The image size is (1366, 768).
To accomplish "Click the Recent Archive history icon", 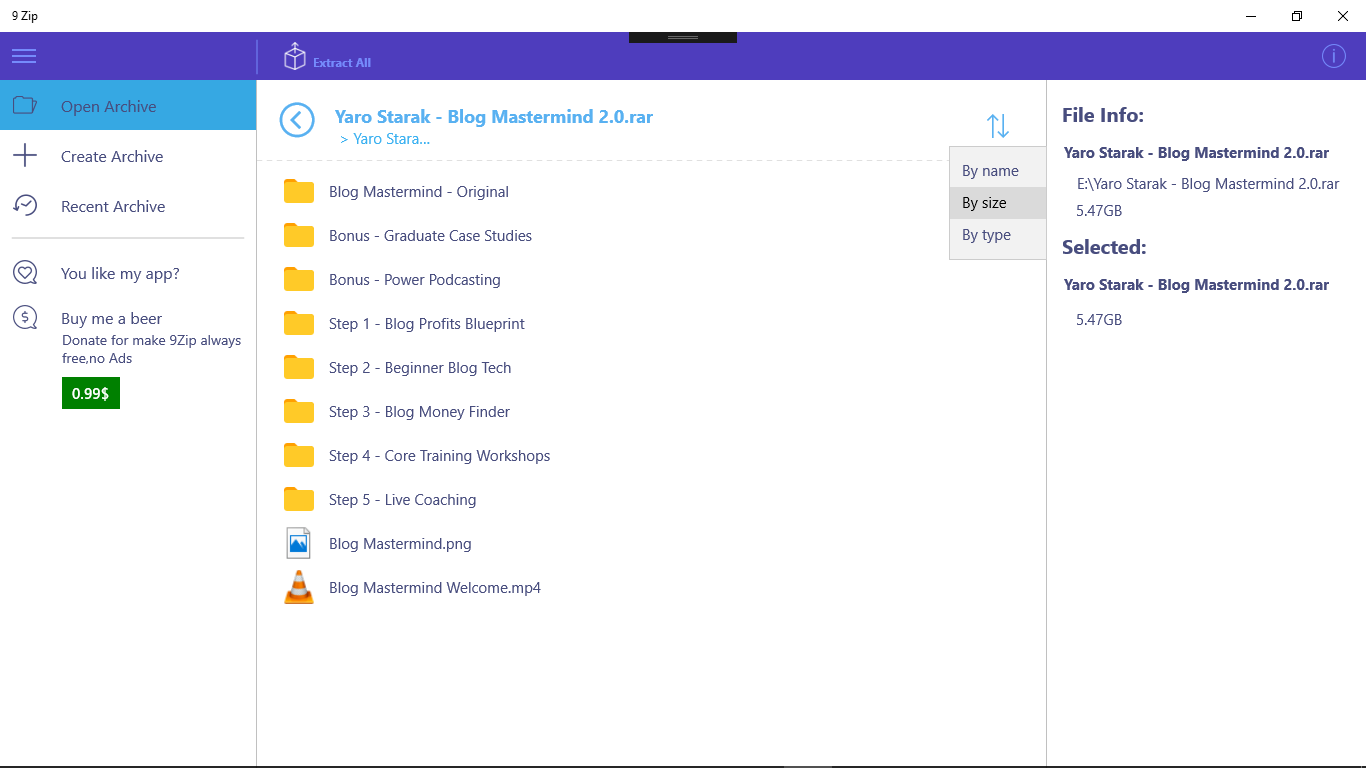I will click(24, 206).
